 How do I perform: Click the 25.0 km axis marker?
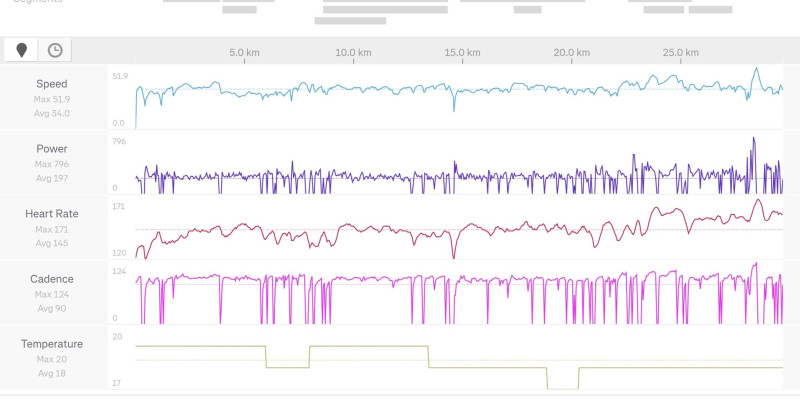pos(681,53)
